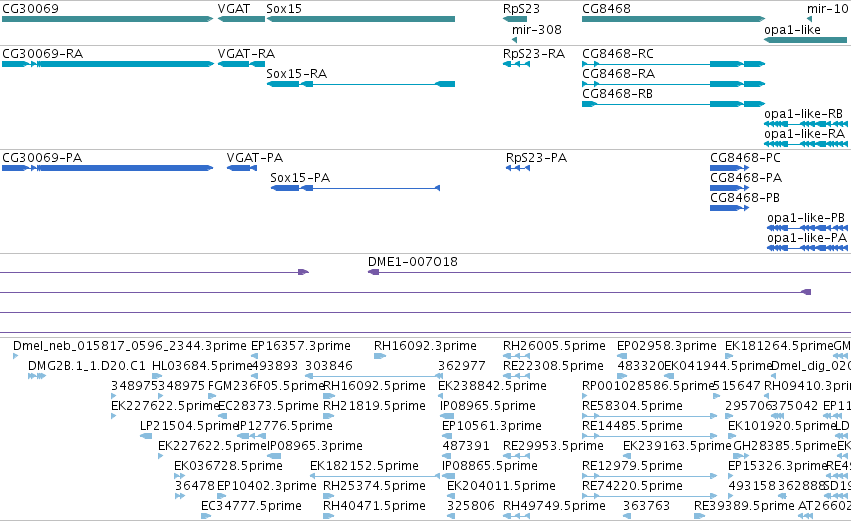Click the HL03684.5prime EST label
This screenshot has height=521, width=851.
point(202,366)
